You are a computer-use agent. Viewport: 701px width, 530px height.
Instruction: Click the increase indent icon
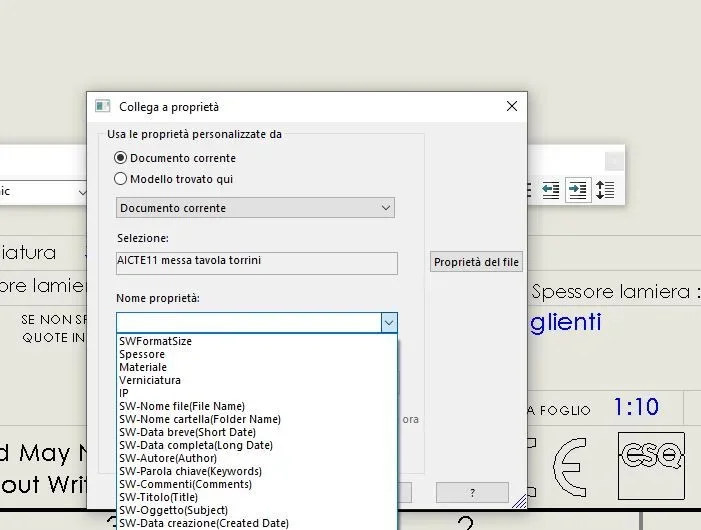(x=578, y=190)
